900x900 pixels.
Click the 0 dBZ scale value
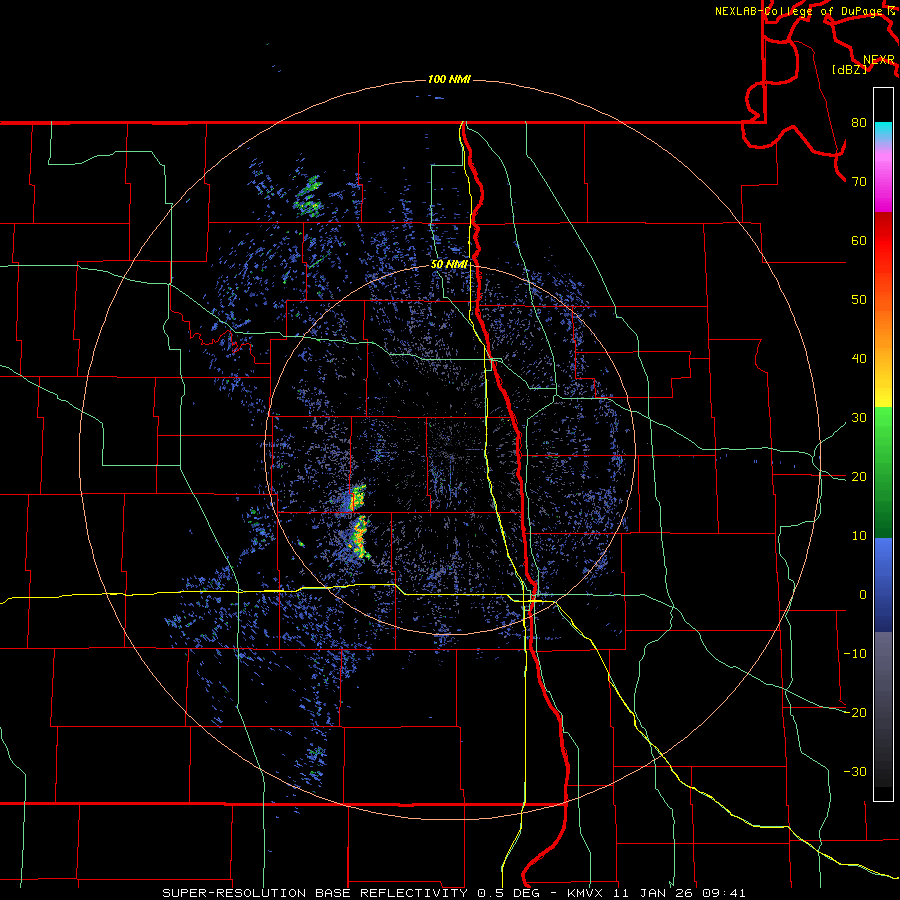pyautogui.click(x=863, y=595)
